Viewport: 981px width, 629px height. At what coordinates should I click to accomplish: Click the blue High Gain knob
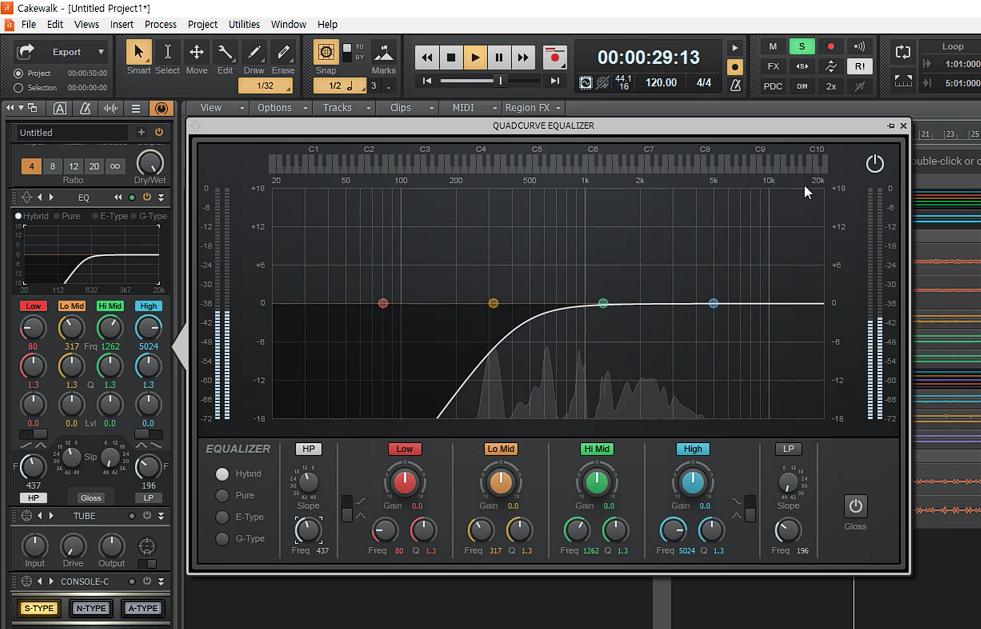[693, 482]
